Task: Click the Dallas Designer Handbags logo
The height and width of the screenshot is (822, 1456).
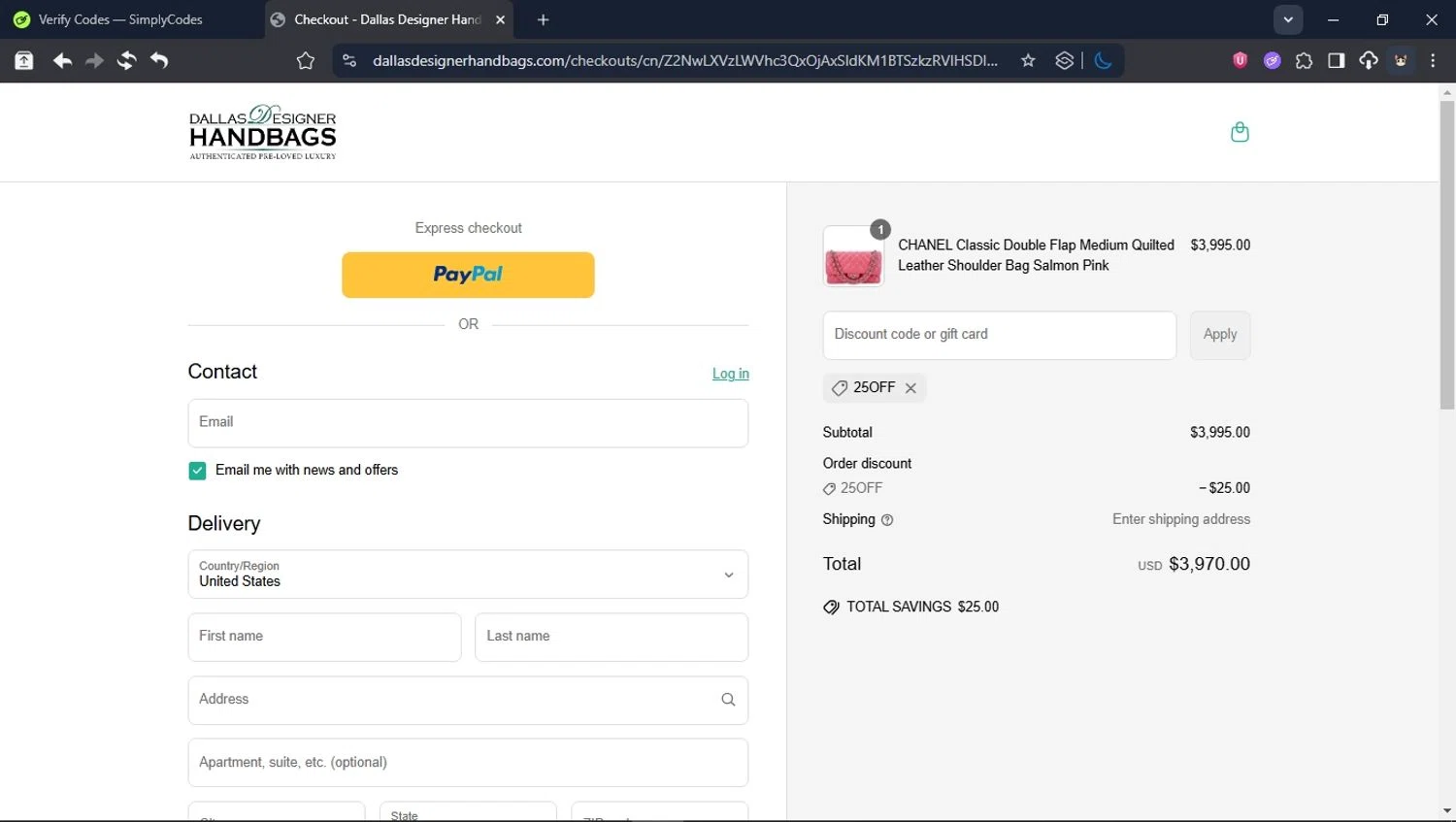Action: click(263, 132)
